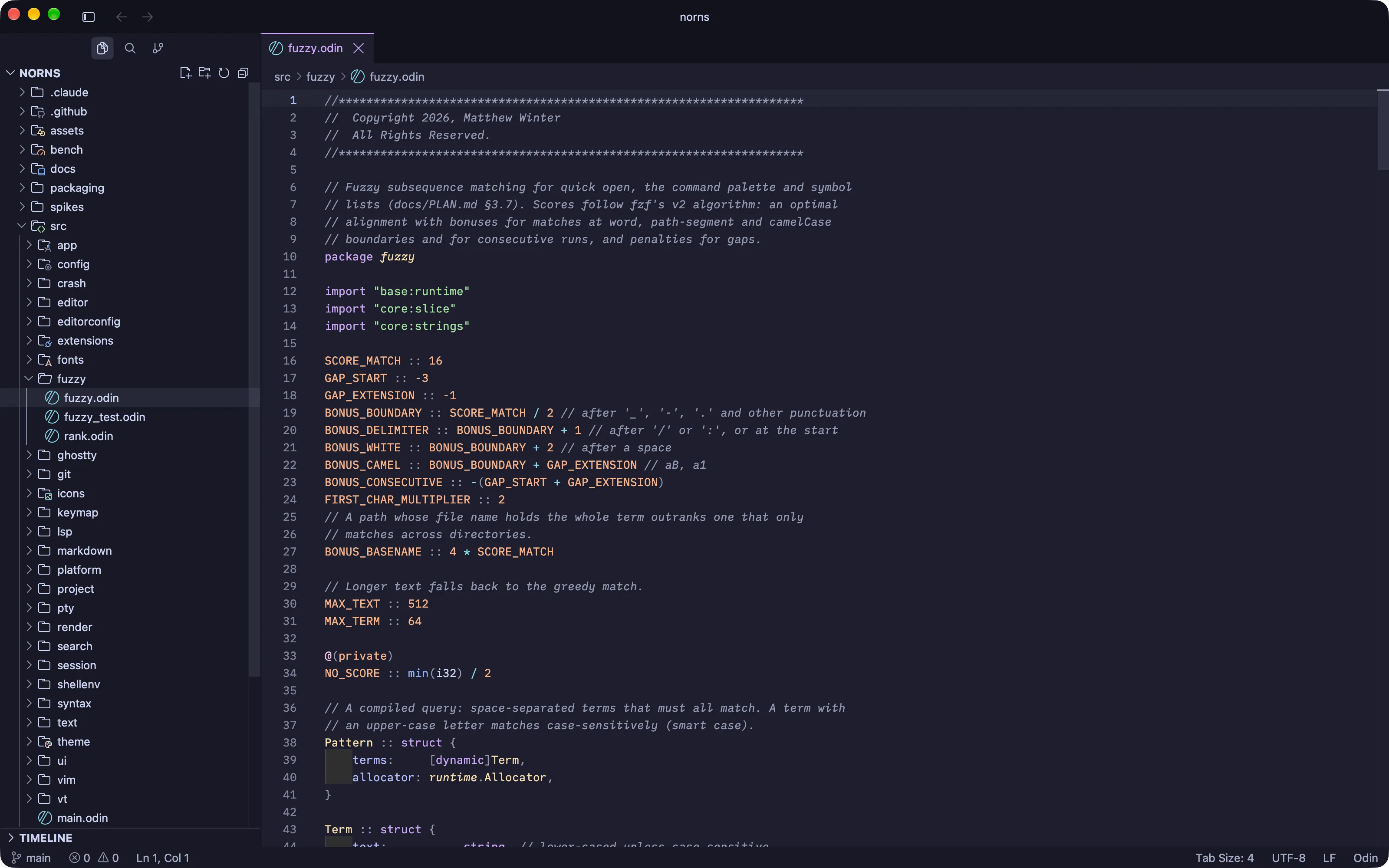Click the main branch status item
This screenshot has width=1389, height=868.
click(x=32, y=858)
